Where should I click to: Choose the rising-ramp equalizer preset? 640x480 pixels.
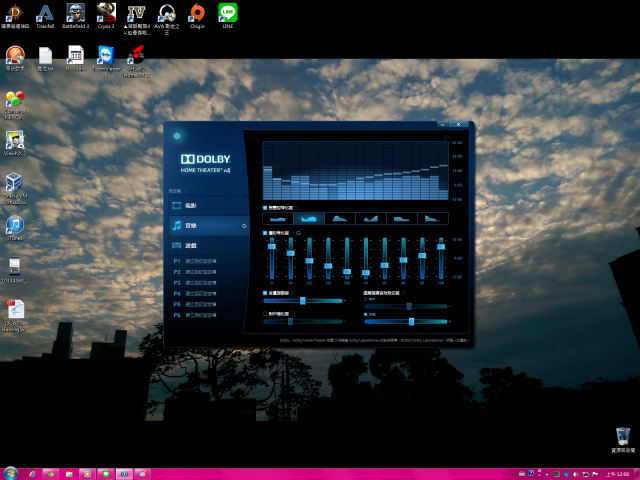[x=371, y=219]
